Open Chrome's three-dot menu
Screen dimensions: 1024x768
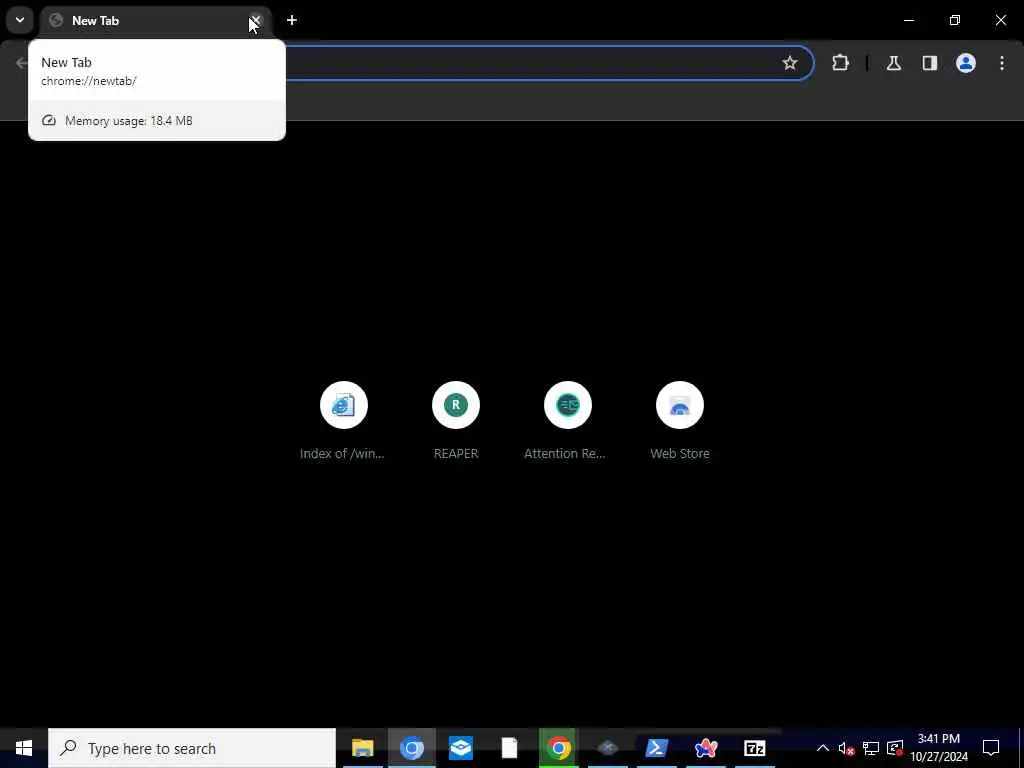tap(1002, 63)
